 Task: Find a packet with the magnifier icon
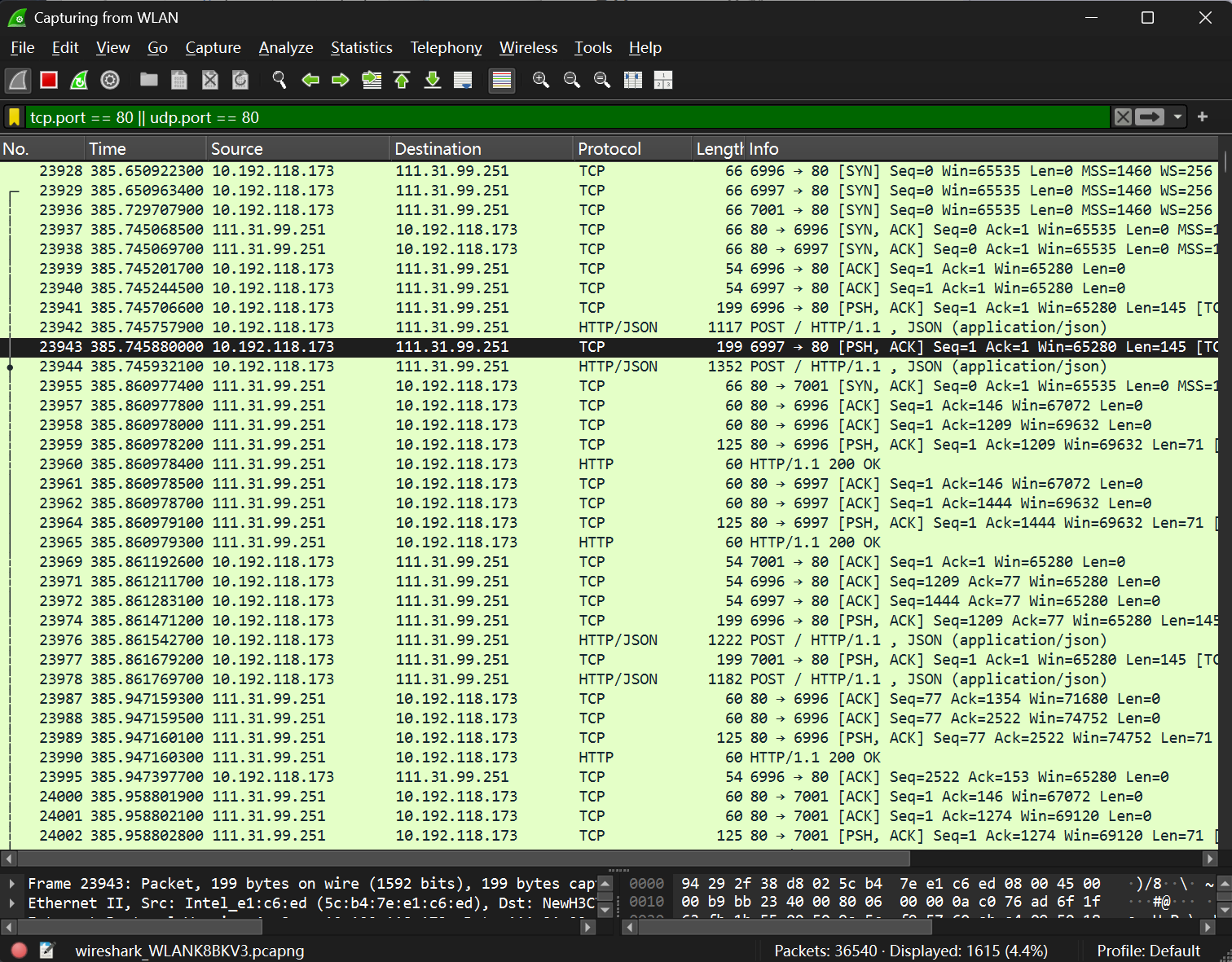click(x=279, y=80)
